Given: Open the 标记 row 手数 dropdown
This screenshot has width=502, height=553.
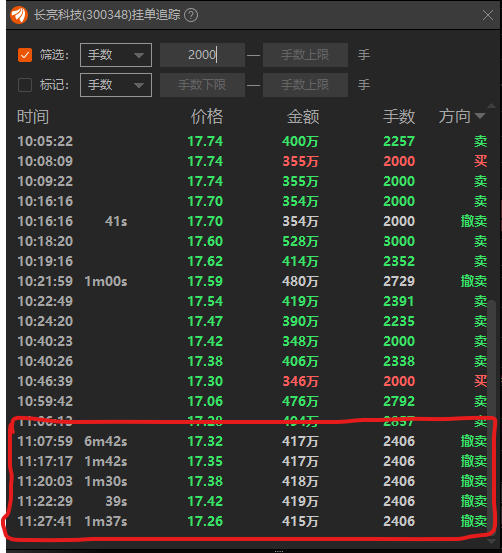Looking at the screenshot, I should tap(116, 85).
